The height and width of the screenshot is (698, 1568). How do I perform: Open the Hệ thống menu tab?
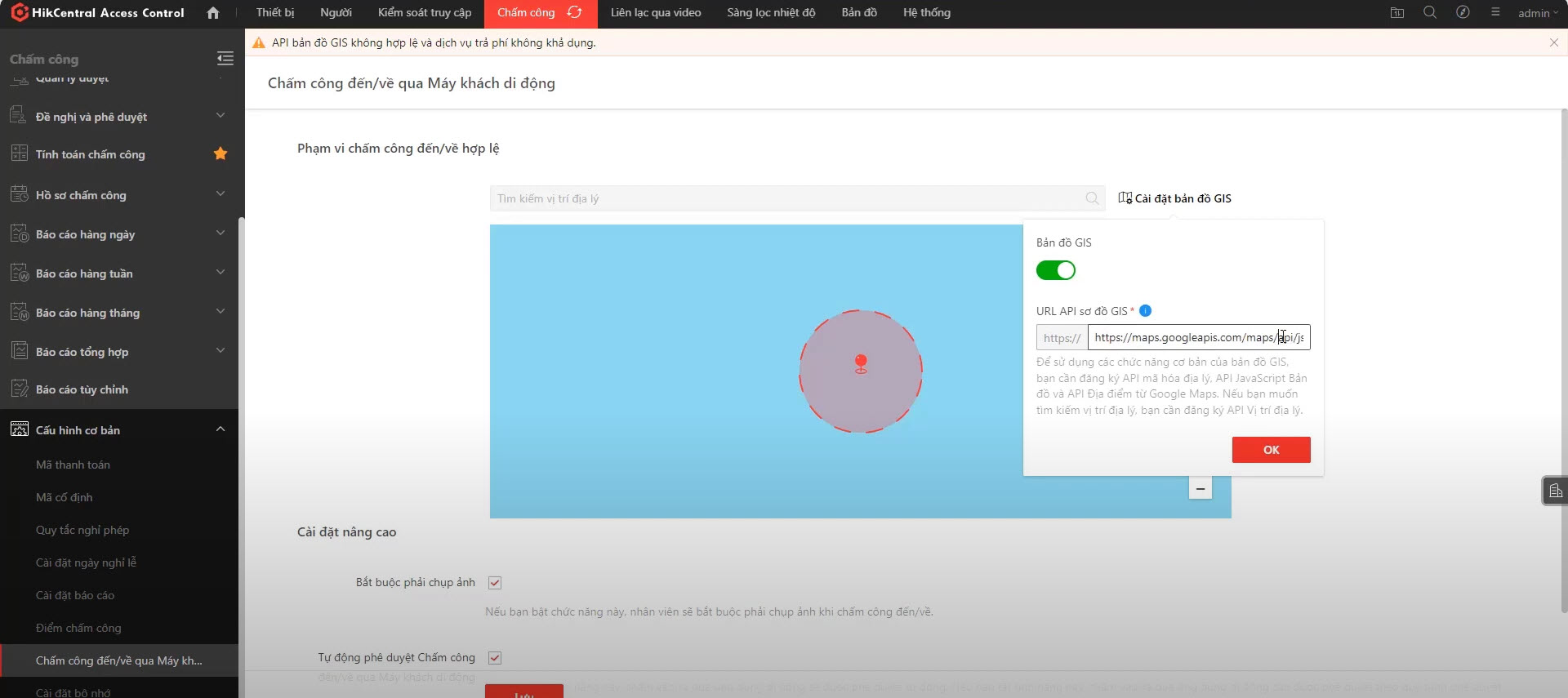point(926,13)
